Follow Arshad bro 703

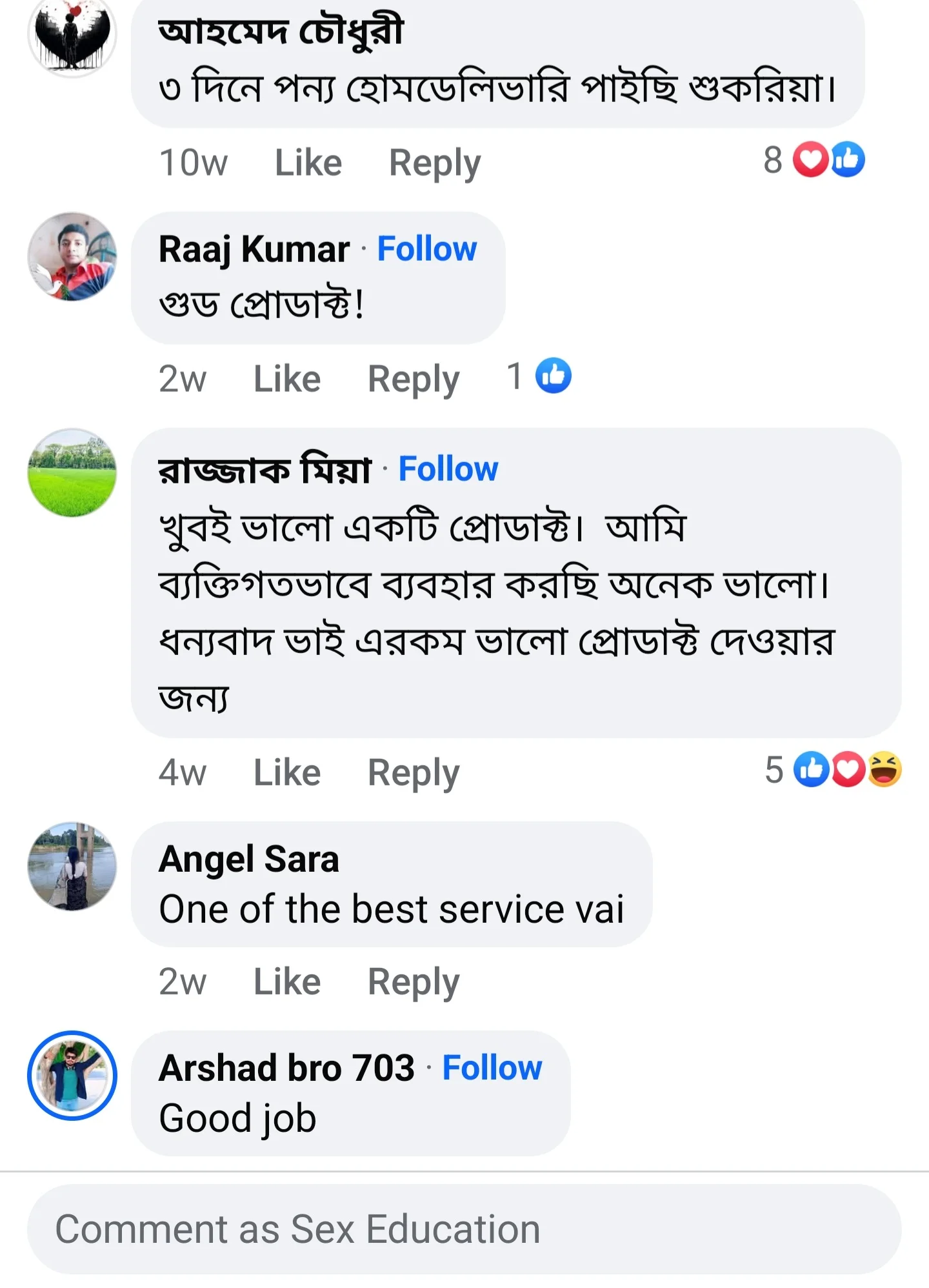tap(490, 1067)
